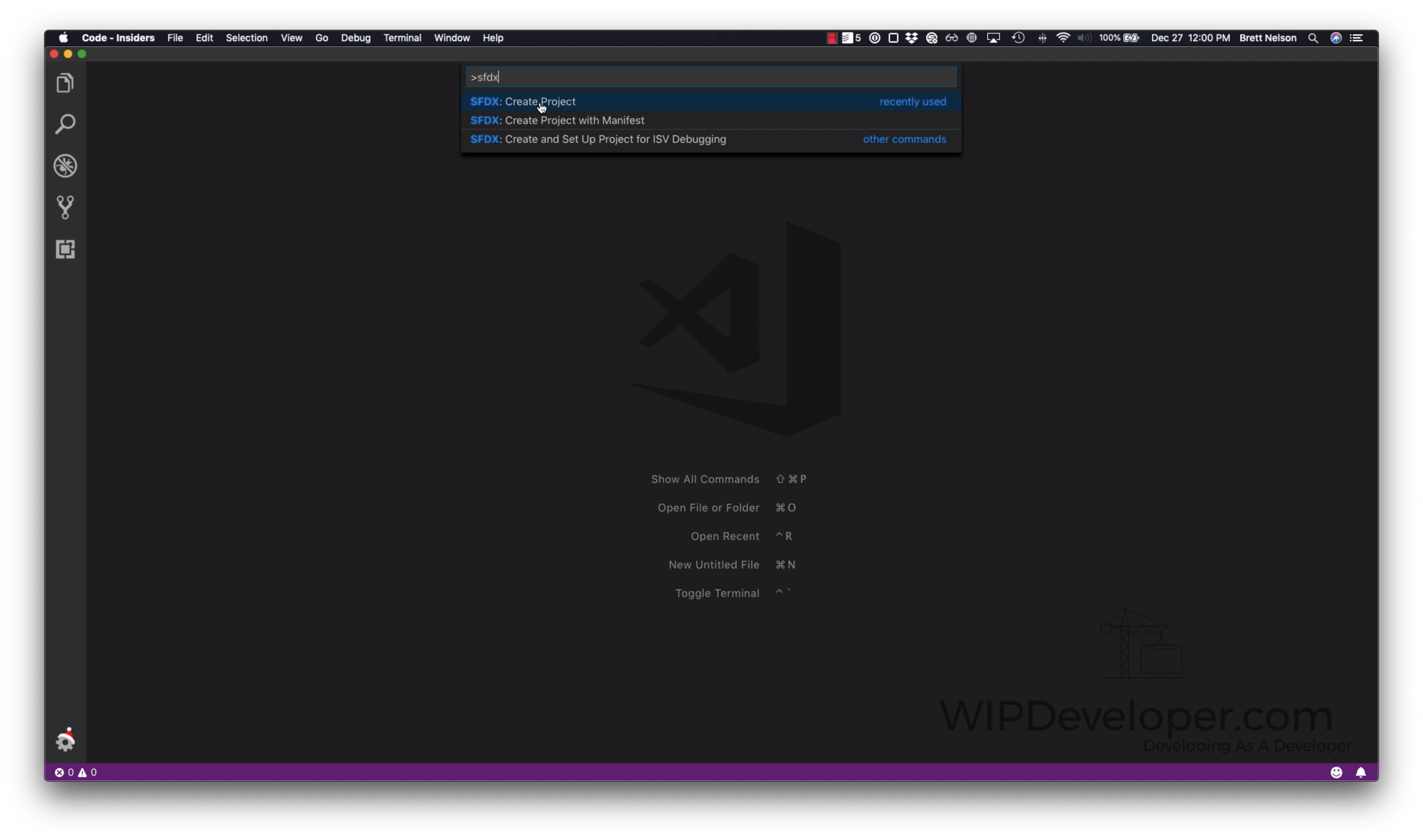This screenshot has width=1423, height=840.
Task: Open the Manage gear icon
Action: click(65, 739)
